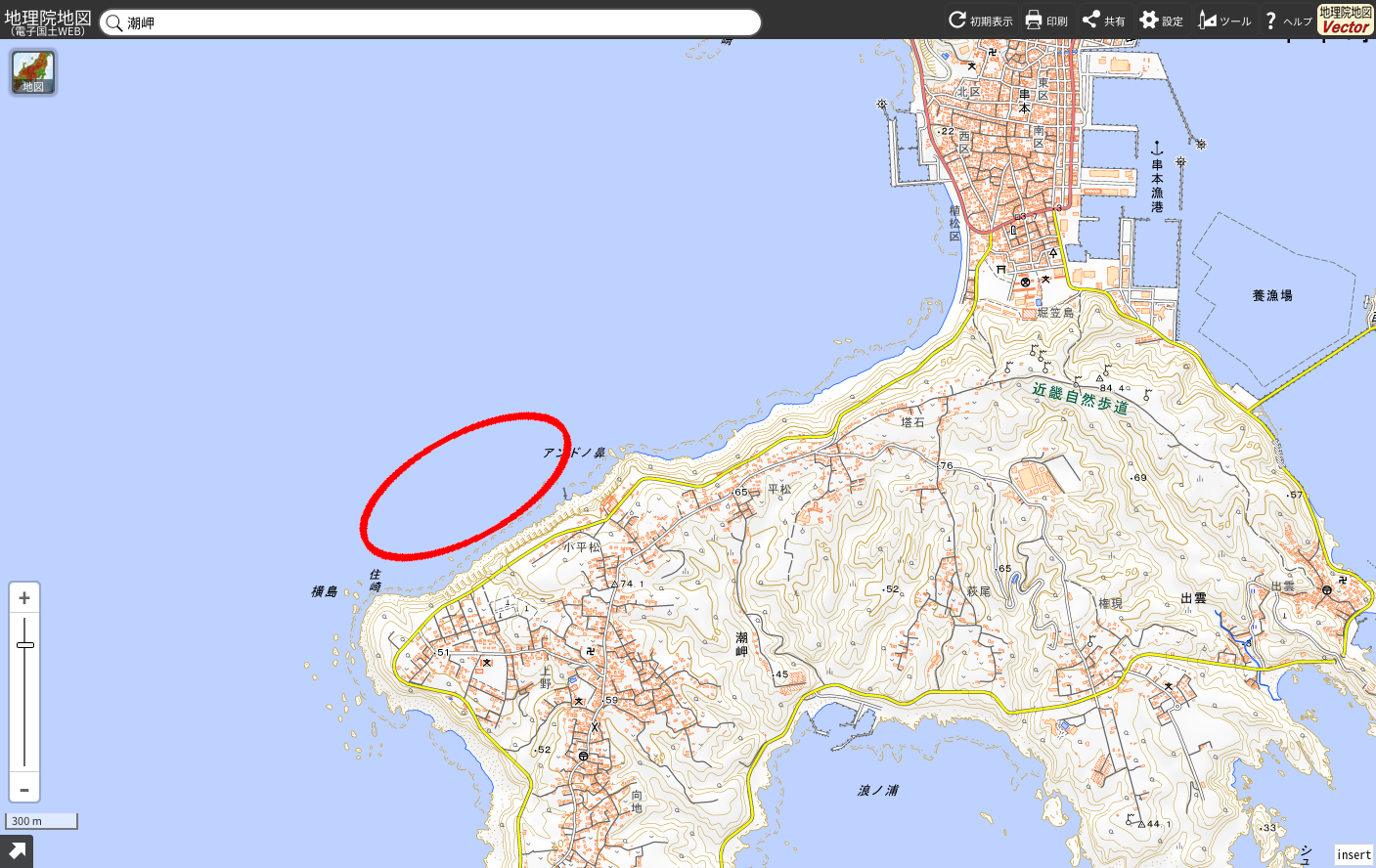The image size is (1376, 868).
Task: Open the 共有 share menu
Action: (x=1103, y=21)
